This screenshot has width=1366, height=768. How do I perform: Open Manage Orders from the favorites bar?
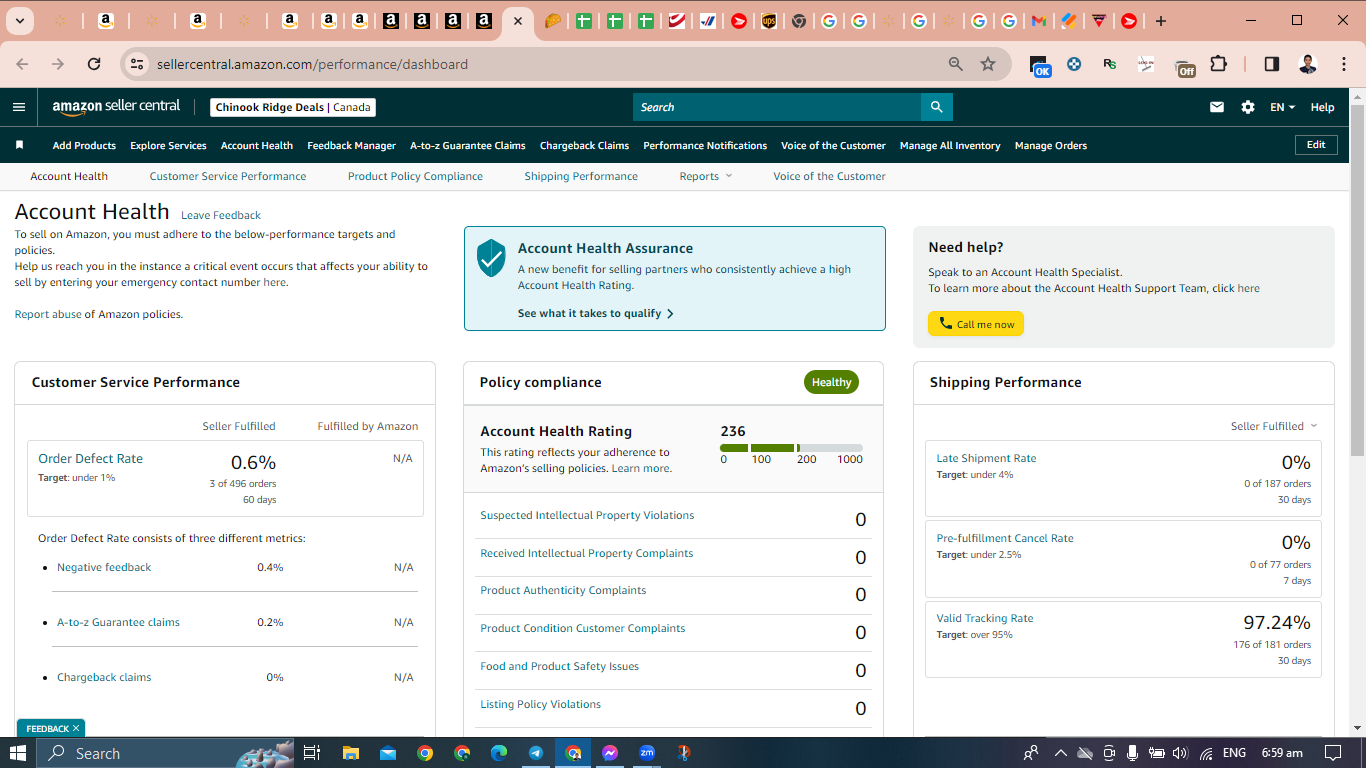click(1051, 145)
